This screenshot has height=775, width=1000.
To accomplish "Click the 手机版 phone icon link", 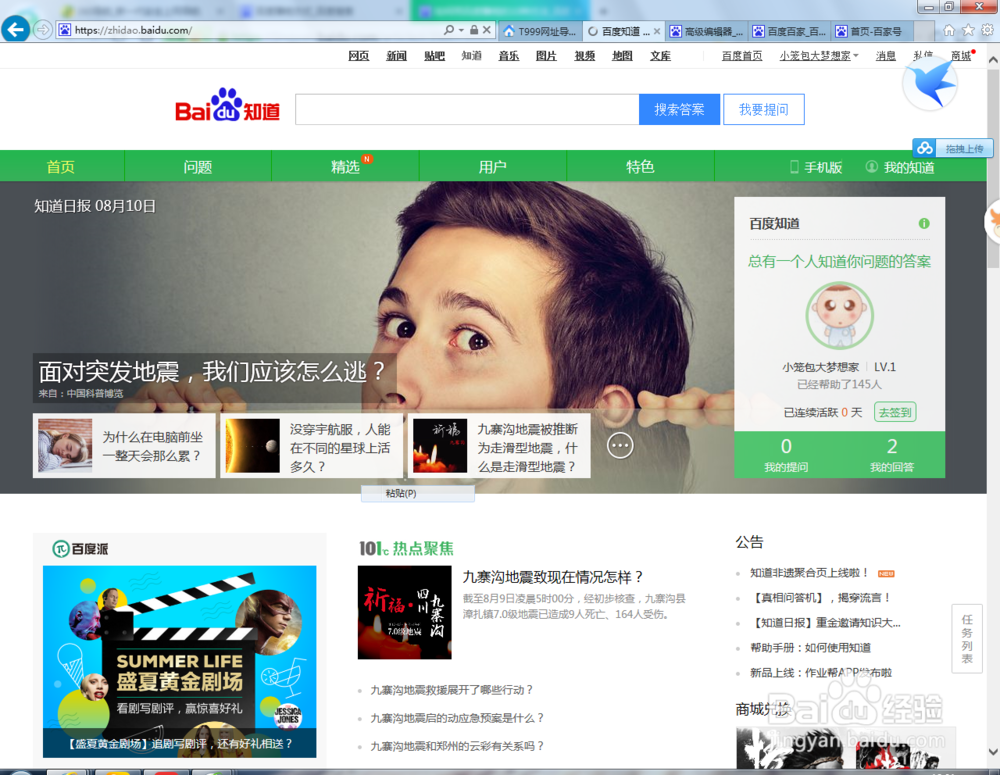I will [816, 167].
